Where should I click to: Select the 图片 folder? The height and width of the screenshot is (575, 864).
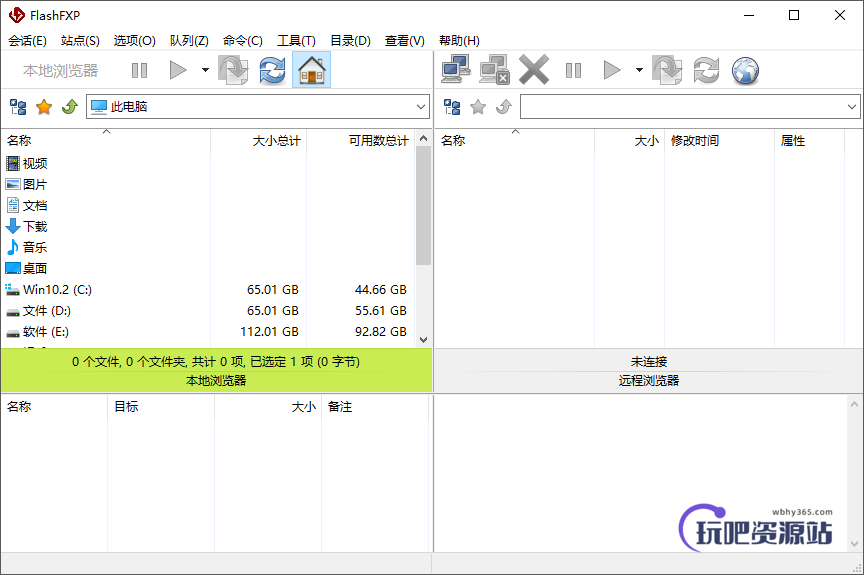(x=26, y=185)
